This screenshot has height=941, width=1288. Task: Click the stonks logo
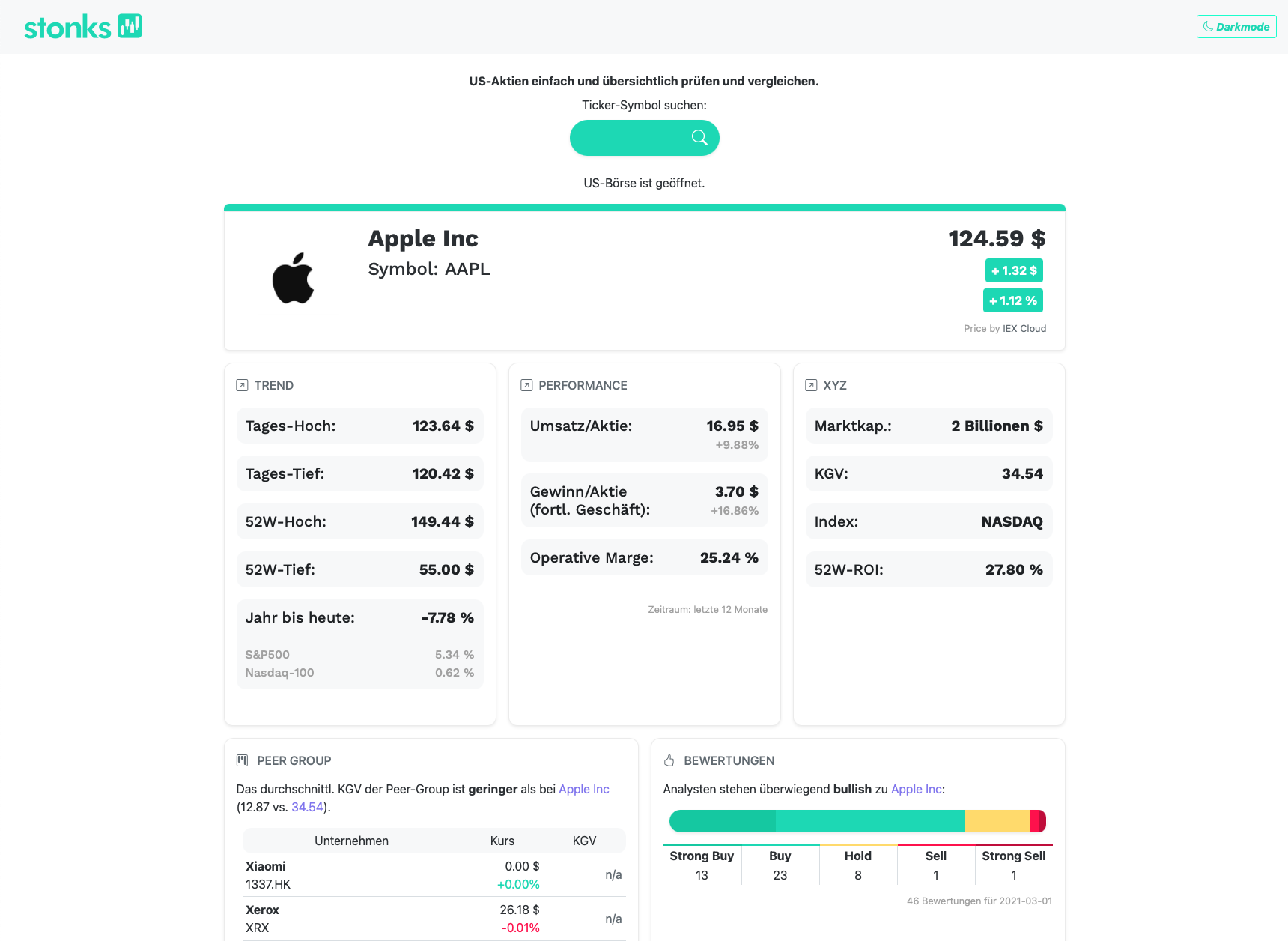83,27
